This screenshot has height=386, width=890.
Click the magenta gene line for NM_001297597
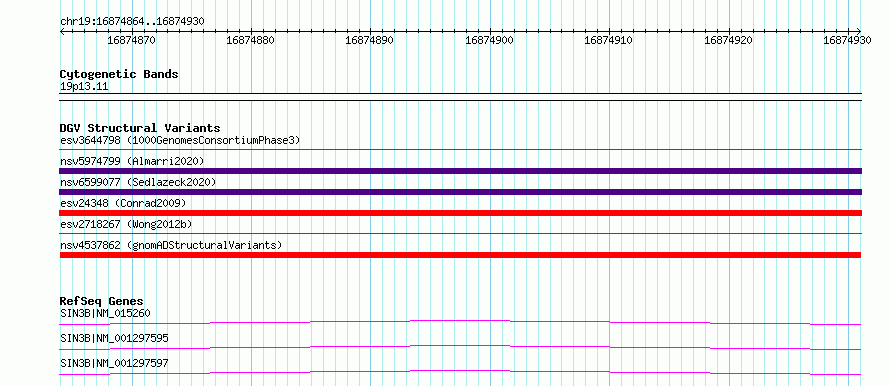click(460, 371)
